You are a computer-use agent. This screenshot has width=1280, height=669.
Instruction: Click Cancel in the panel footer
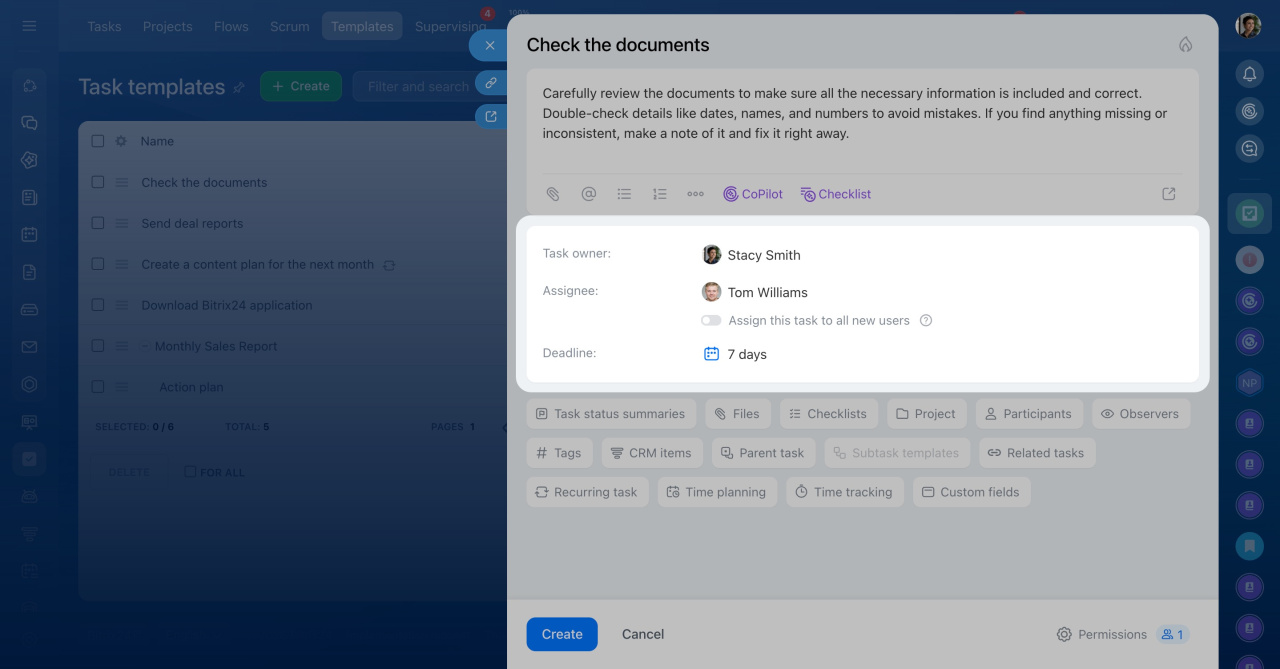(643, 634)
